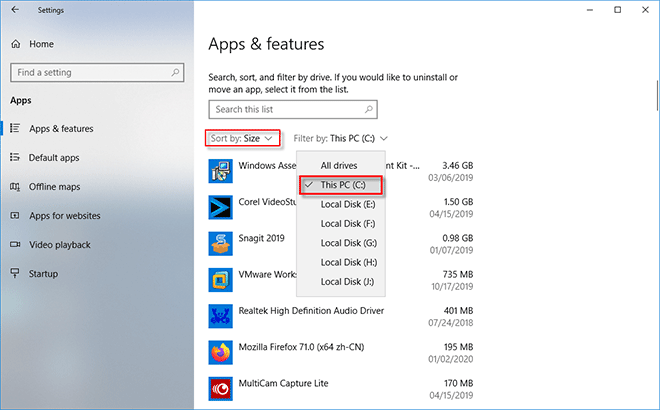Select the Windows Assessment Kit app icon
Screen dimensions: 660x410
point(221,171)
